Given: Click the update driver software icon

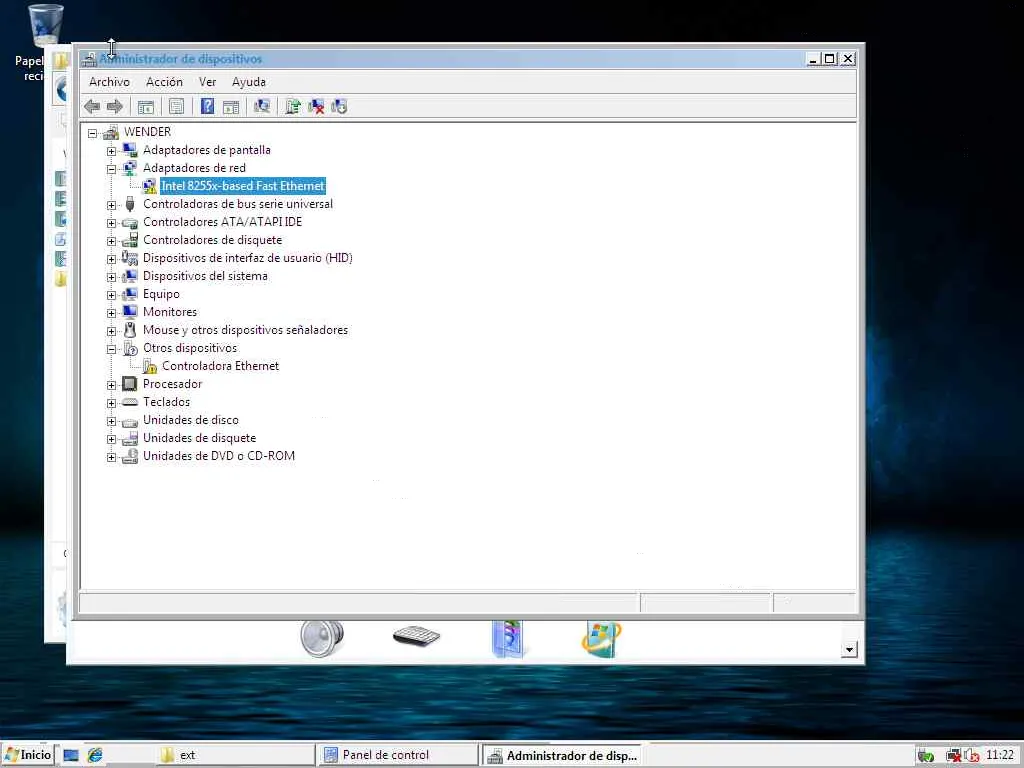Looking at the screenshot, I should 293,106.
